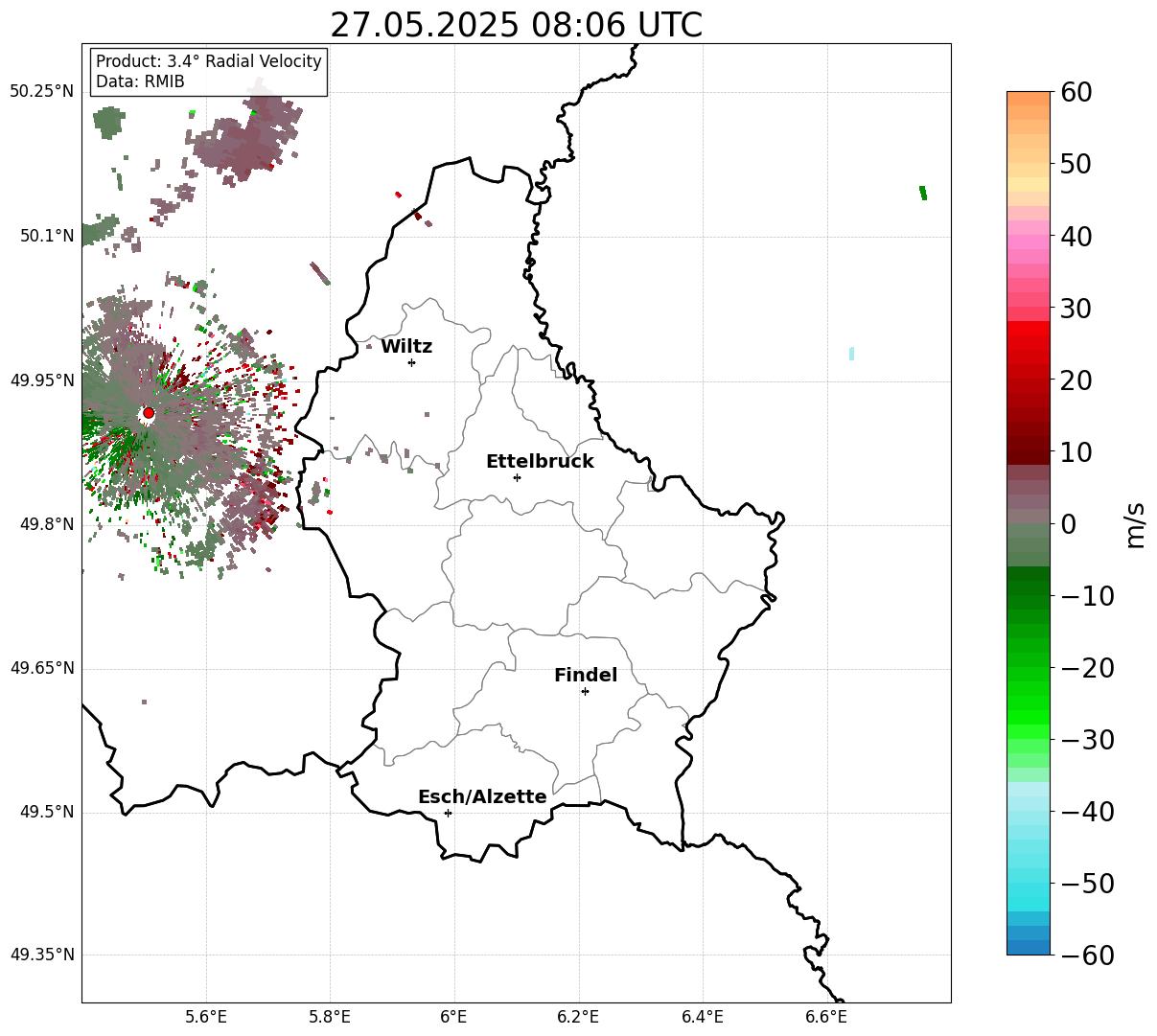Click the 49.5°N latitude label
The height and width of the screenshot is (1036, 1157).
click(x=47, y=812)
